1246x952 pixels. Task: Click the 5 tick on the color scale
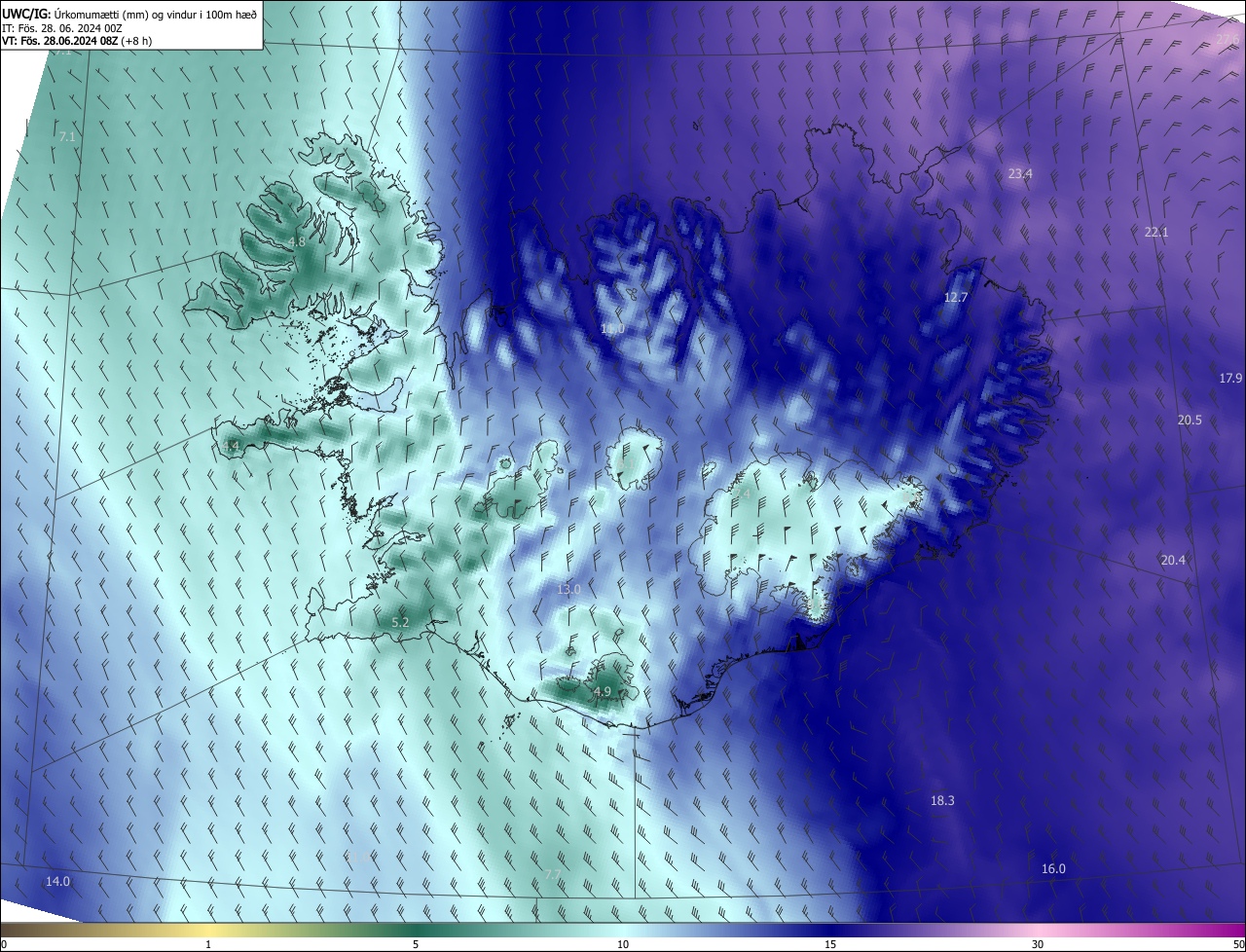pos(416,944)
